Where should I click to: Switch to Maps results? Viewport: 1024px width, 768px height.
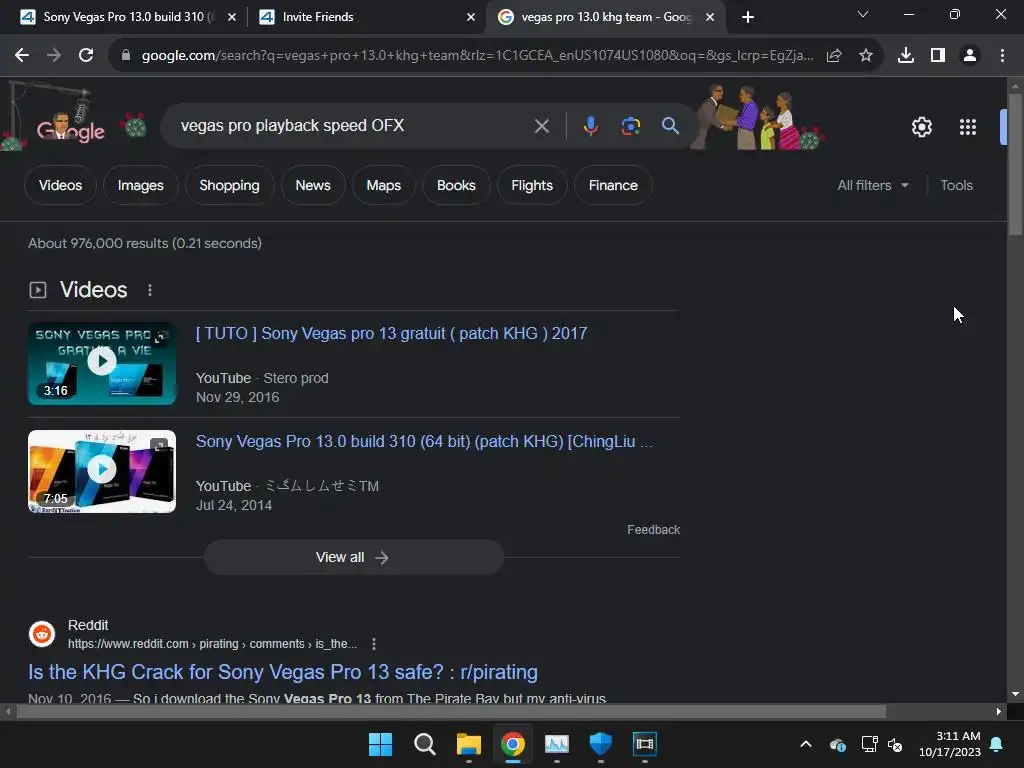[383, 185]
